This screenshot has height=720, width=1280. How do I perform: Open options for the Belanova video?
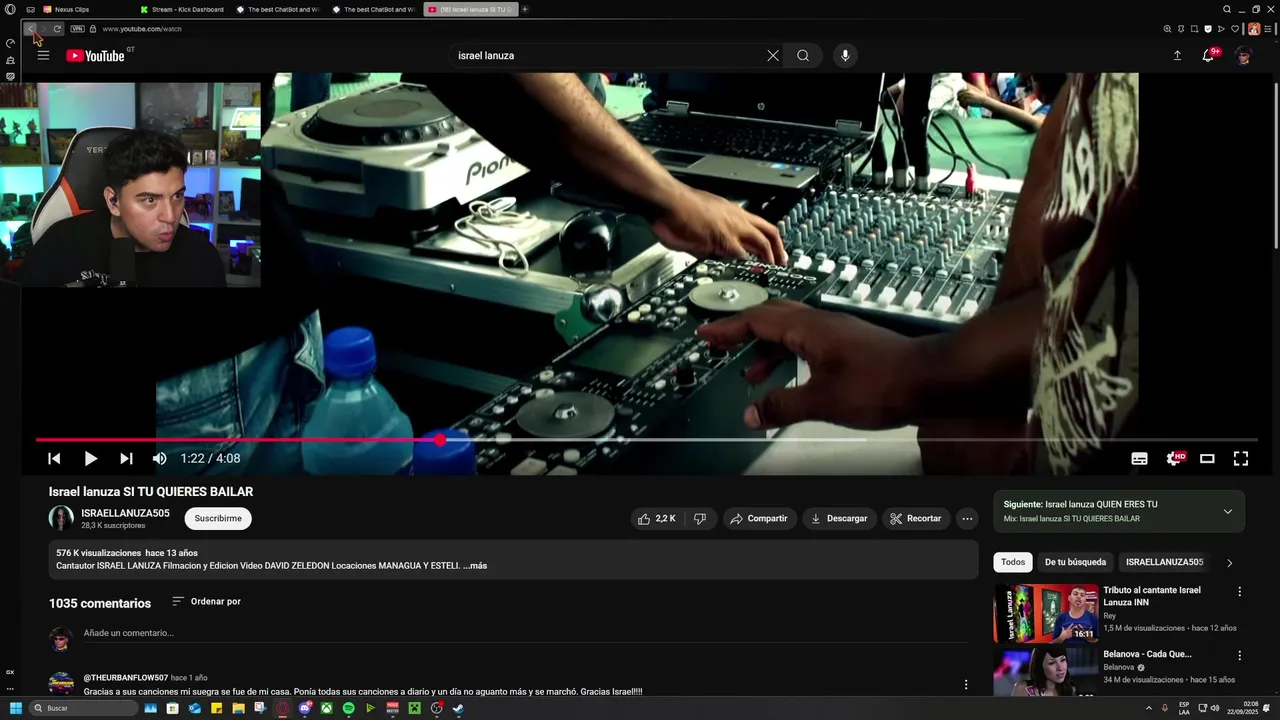[x=1240, y=656]
